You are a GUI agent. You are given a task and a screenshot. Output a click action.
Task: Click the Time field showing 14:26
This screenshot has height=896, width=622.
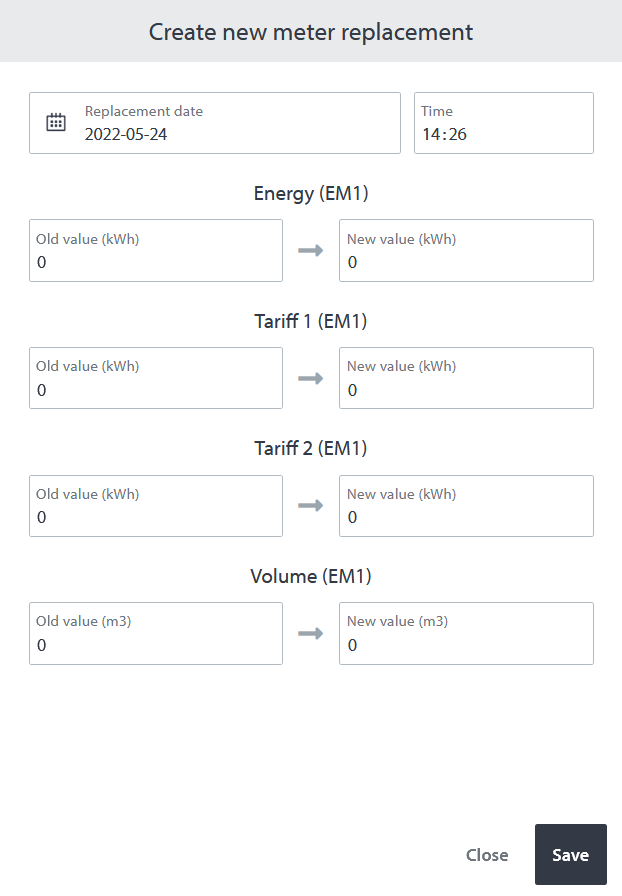(503, 123)
